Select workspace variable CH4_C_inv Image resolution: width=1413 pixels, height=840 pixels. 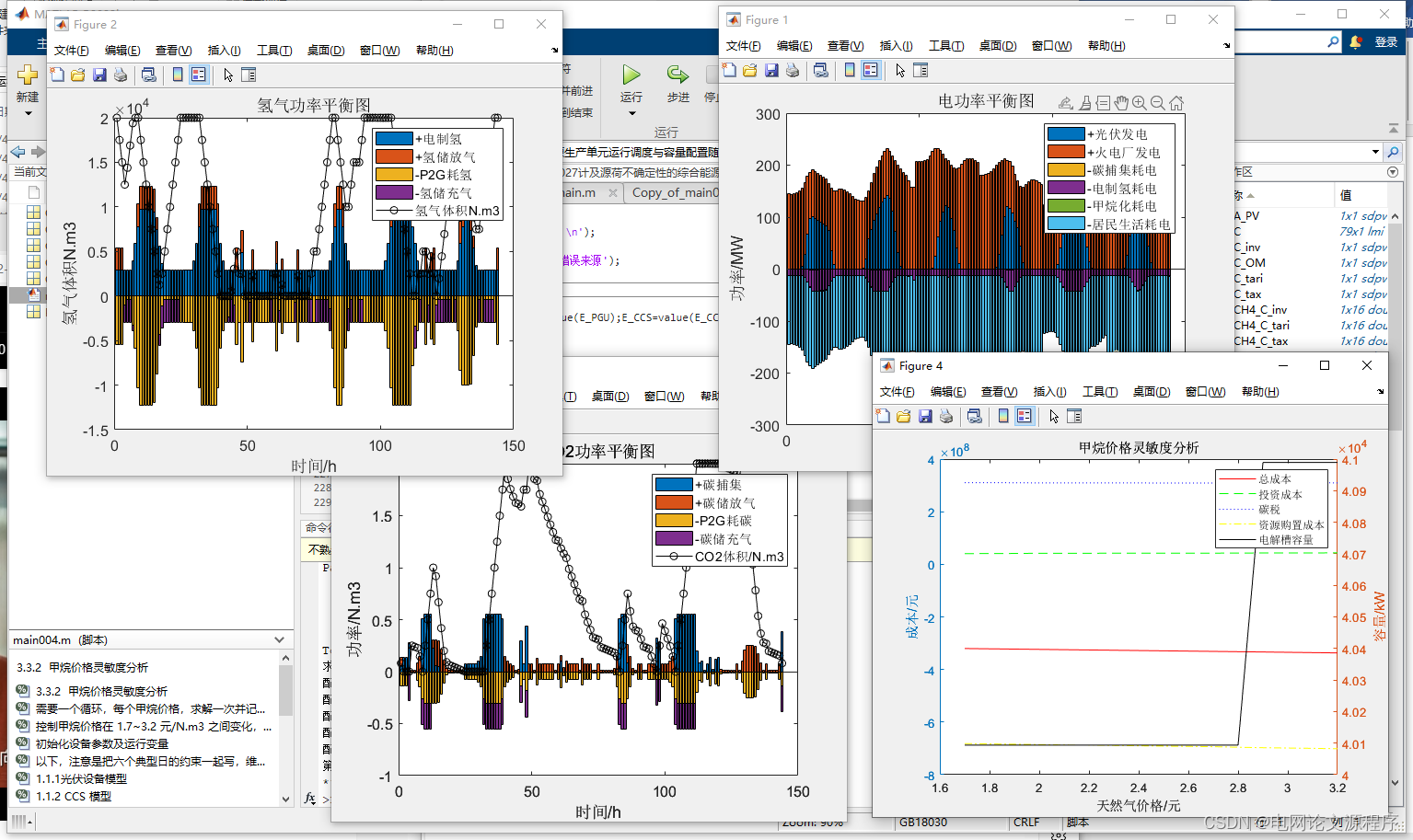pos(1260,310)
